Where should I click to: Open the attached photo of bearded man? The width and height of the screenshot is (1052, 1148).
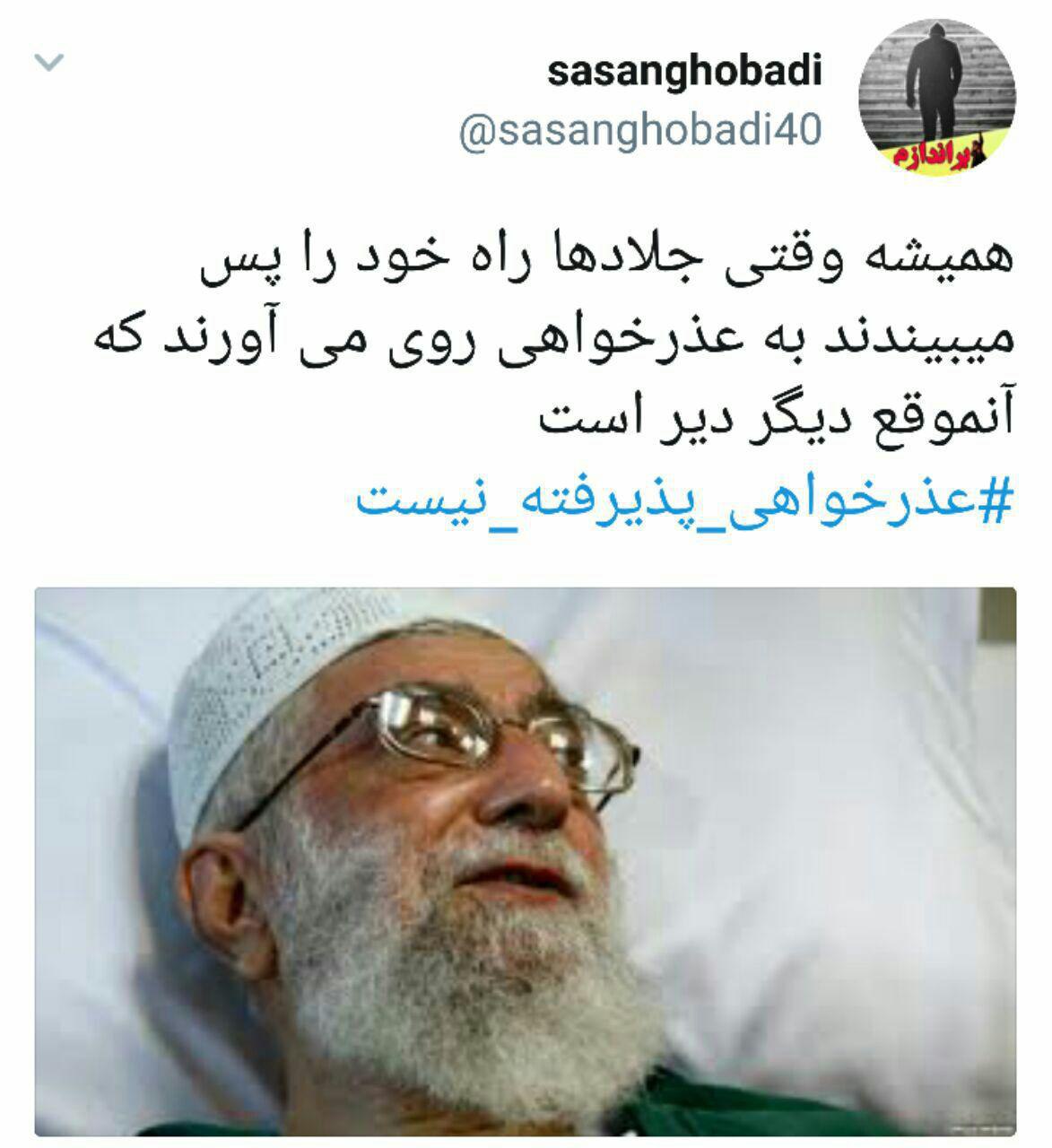[x=526, y=862]
